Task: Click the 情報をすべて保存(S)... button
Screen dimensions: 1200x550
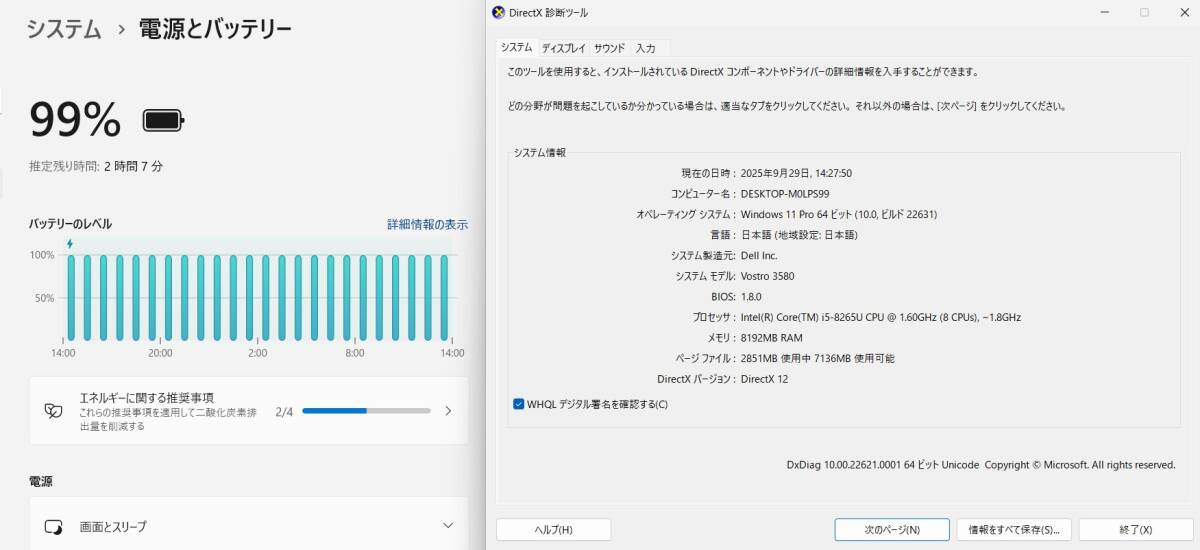Action: tap(1014, 529)
